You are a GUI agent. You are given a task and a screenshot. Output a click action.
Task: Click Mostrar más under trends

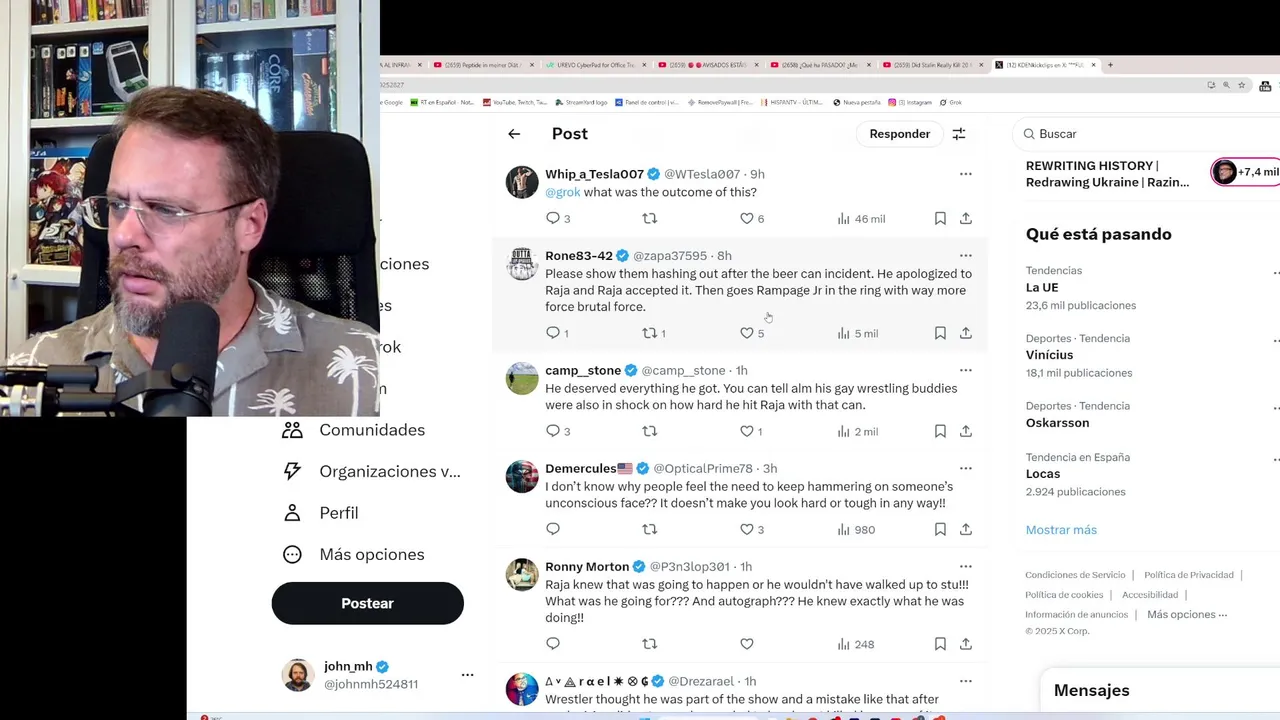tap(1061, 530)
